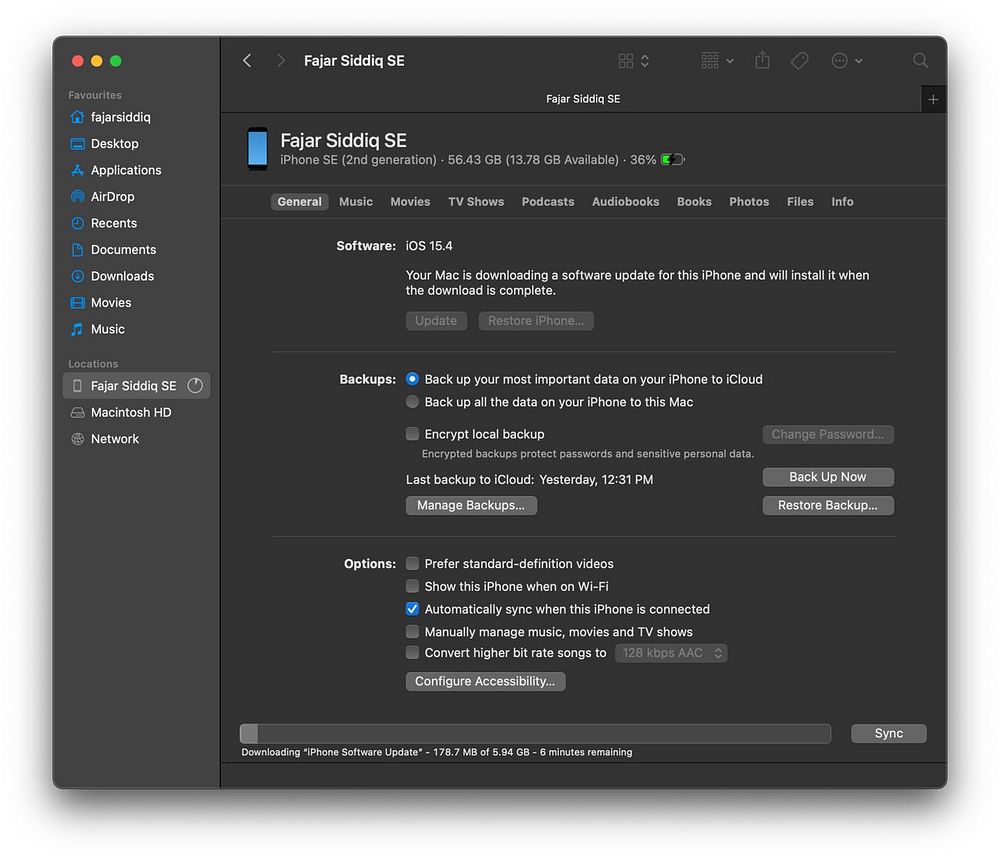Switch to the Podcasts tab
Viewport: 1000px width, 859px height.
[548, 202]
